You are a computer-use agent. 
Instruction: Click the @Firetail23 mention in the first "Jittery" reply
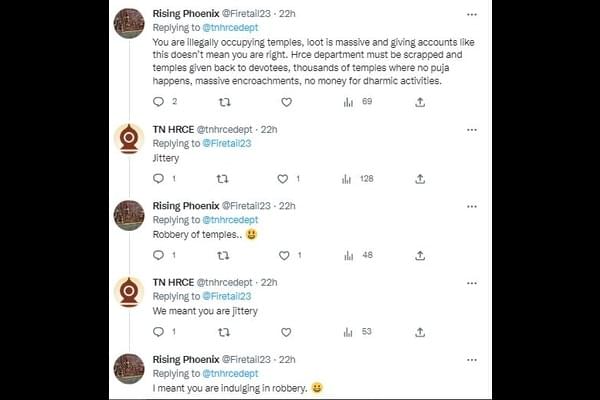point(229,143)
